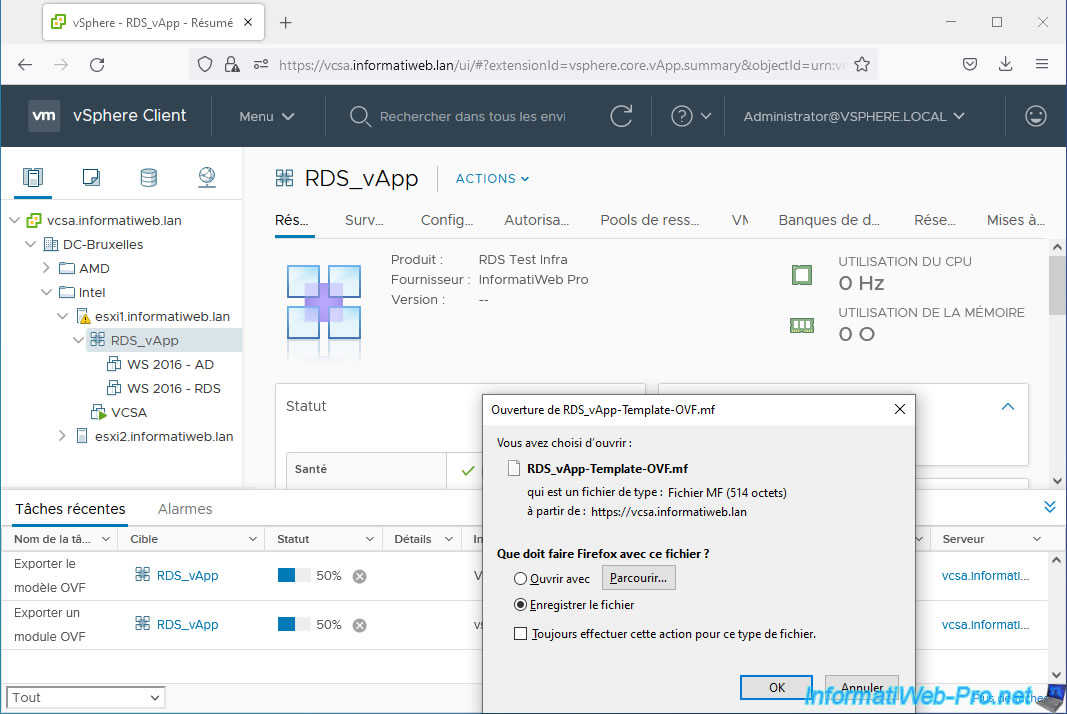Collapse the Intel folder
The height and width of the screenshot is (714, 1067).
46,292
